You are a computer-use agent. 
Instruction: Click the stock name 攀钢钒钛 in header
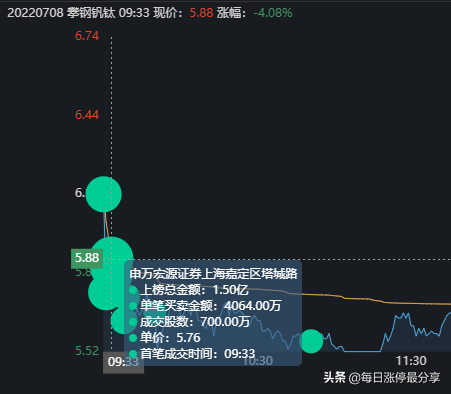(x=91, y=13)
